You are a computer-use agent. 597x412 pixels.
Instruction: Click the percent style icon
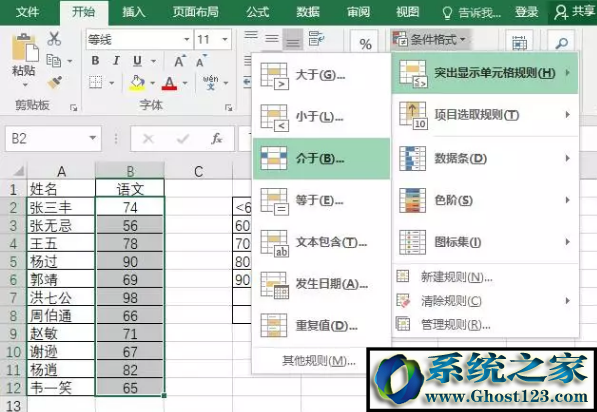(366, 44)
